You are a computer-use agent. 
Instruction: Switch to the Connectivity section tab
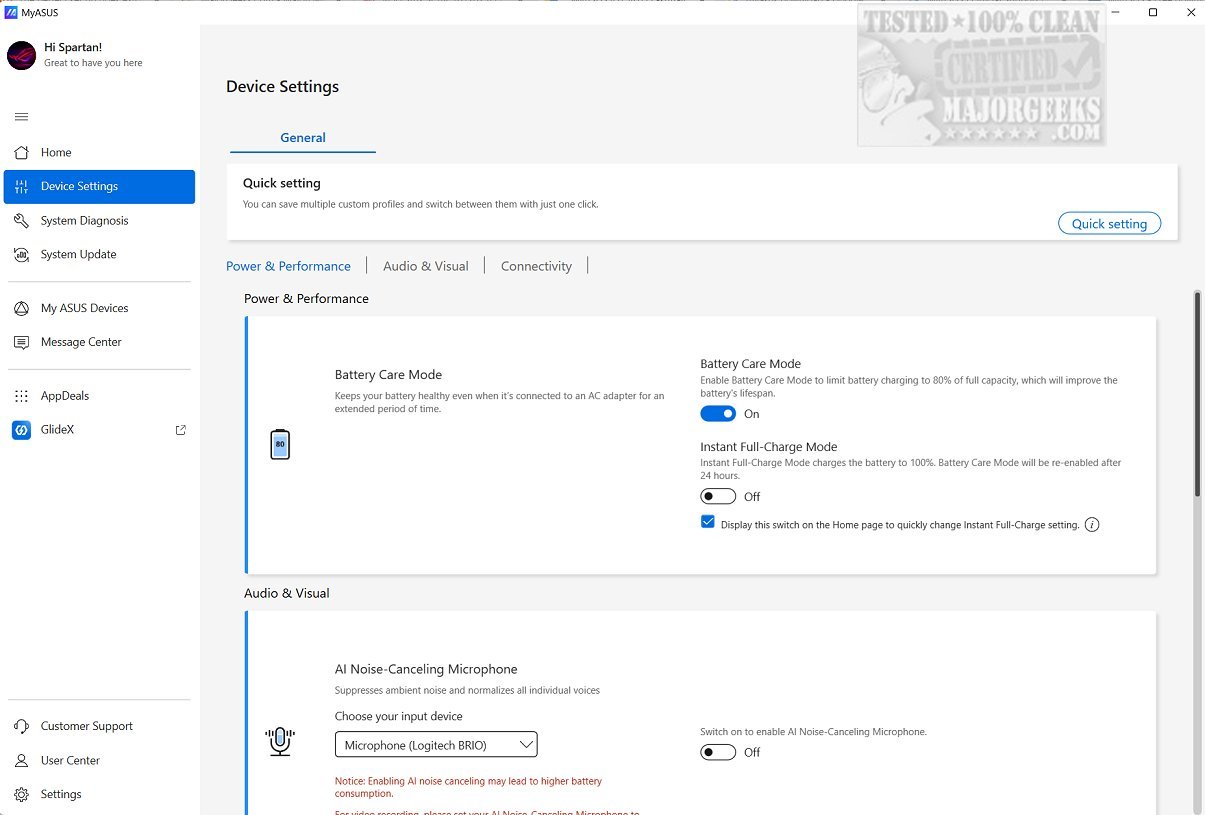(536, 267)
